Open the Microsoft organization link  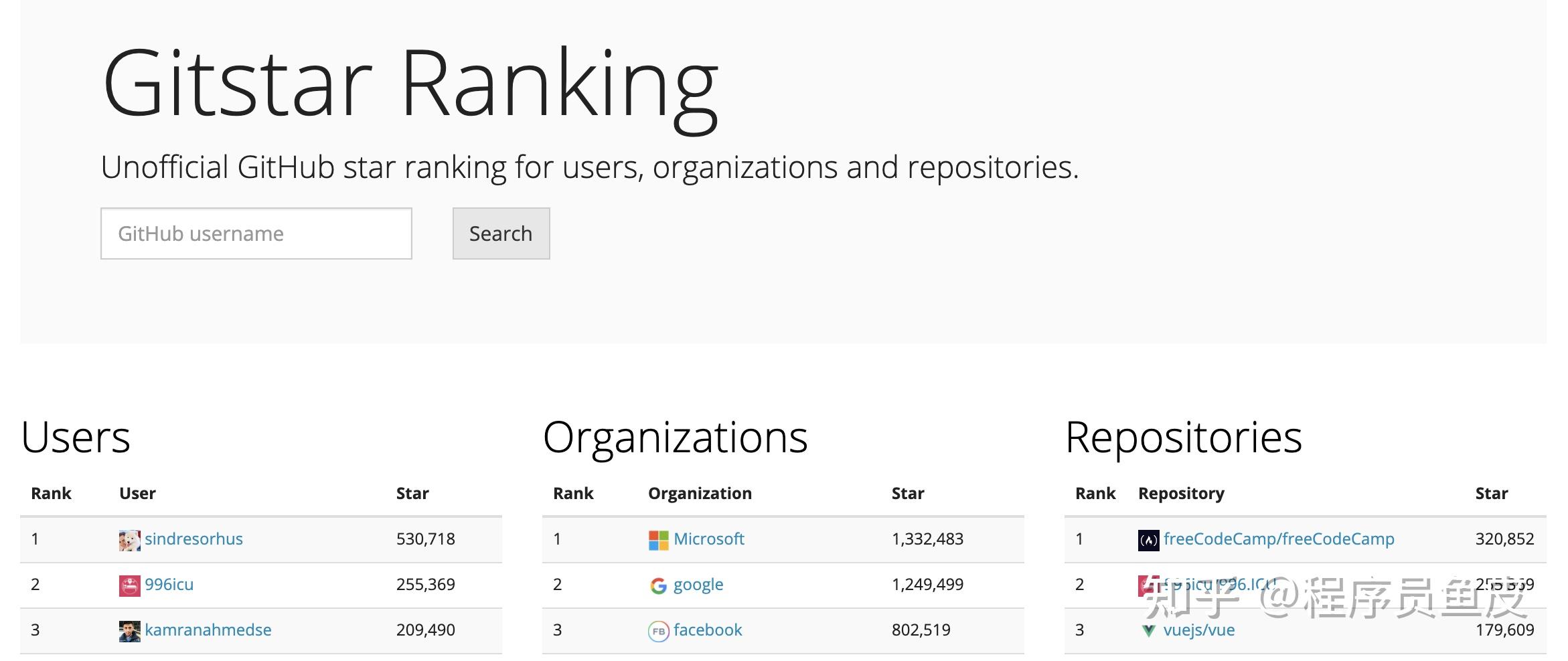pos(708,539)
